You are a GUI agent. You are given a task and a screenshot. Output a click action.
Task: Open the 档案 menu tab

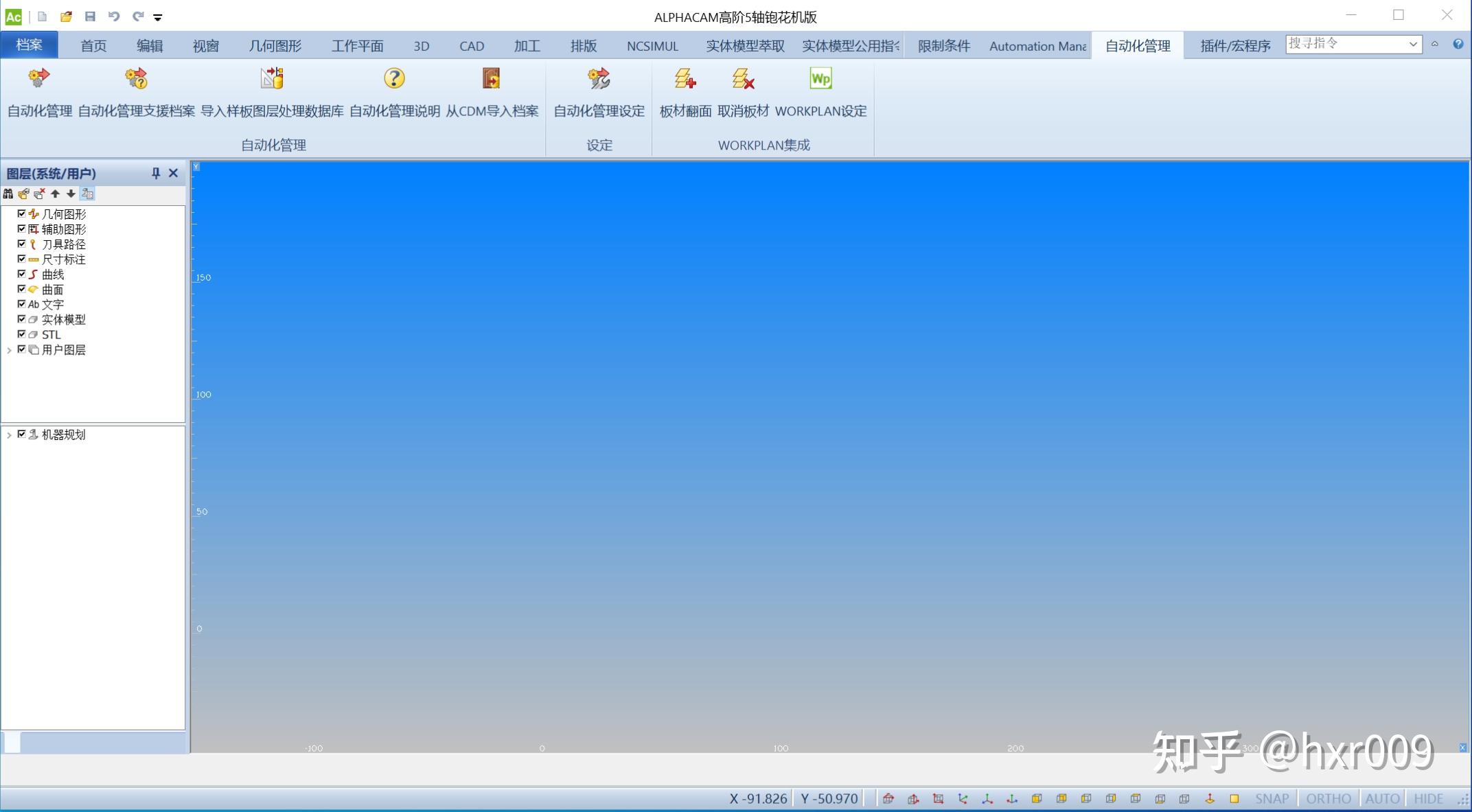[29, 45]
